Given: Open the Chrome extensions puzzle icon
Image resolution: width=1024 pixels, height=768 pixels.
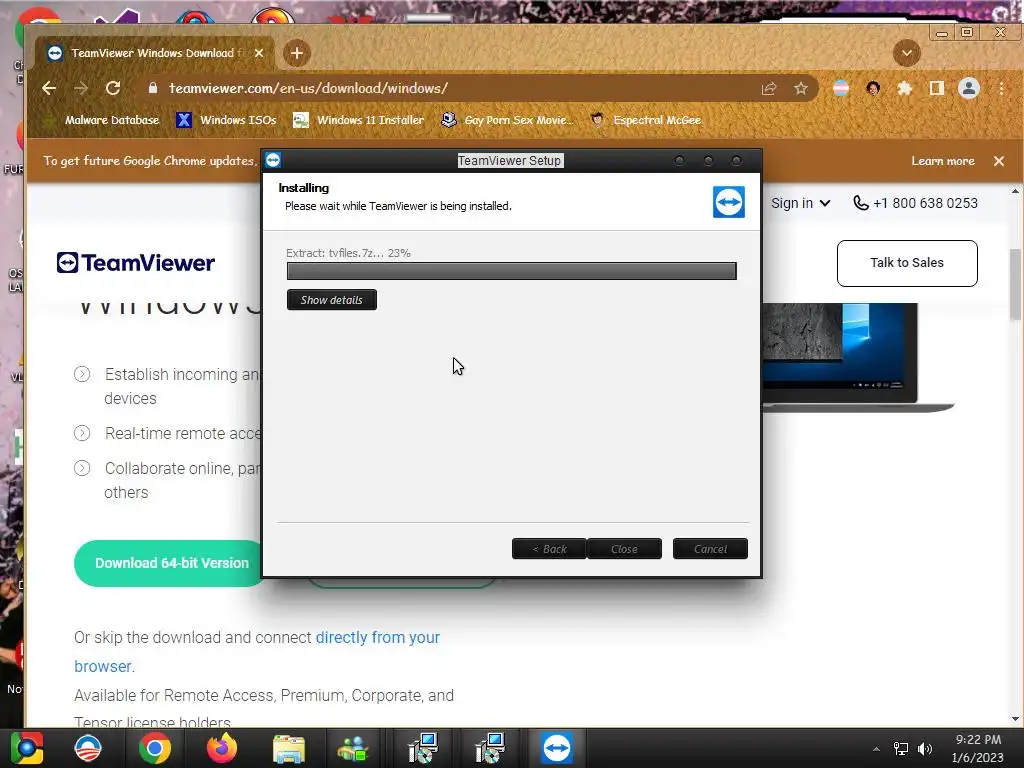Looking at the screenshot, I should pos(904,88).
